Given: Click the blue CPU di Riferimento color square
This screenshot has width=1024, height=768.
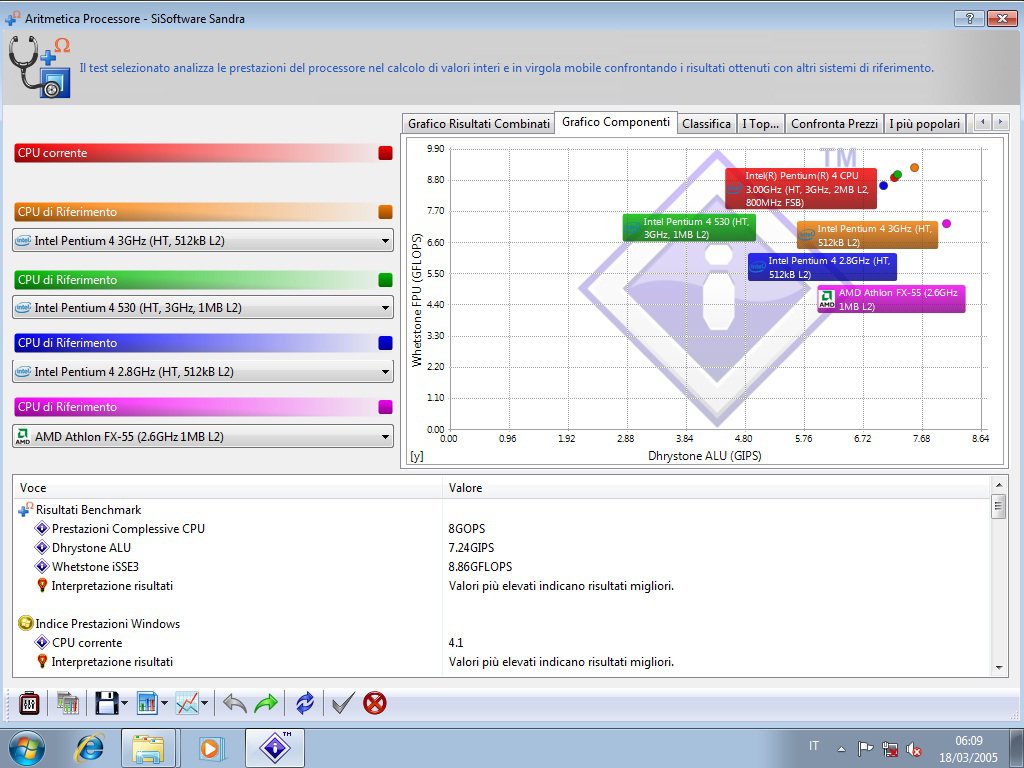Looking at the screenshot, I should (x=385, y=343).
